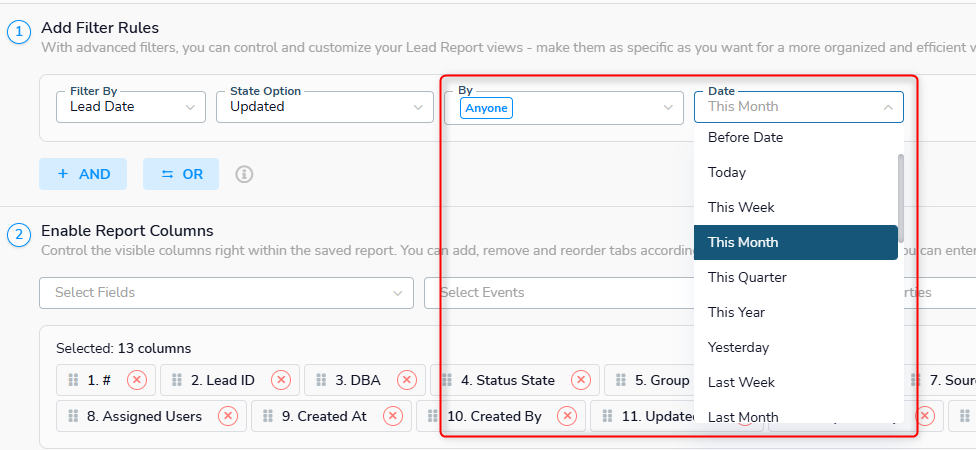Remove the '3. DBA' column
976x450 pixels.
tap(407, 380)
